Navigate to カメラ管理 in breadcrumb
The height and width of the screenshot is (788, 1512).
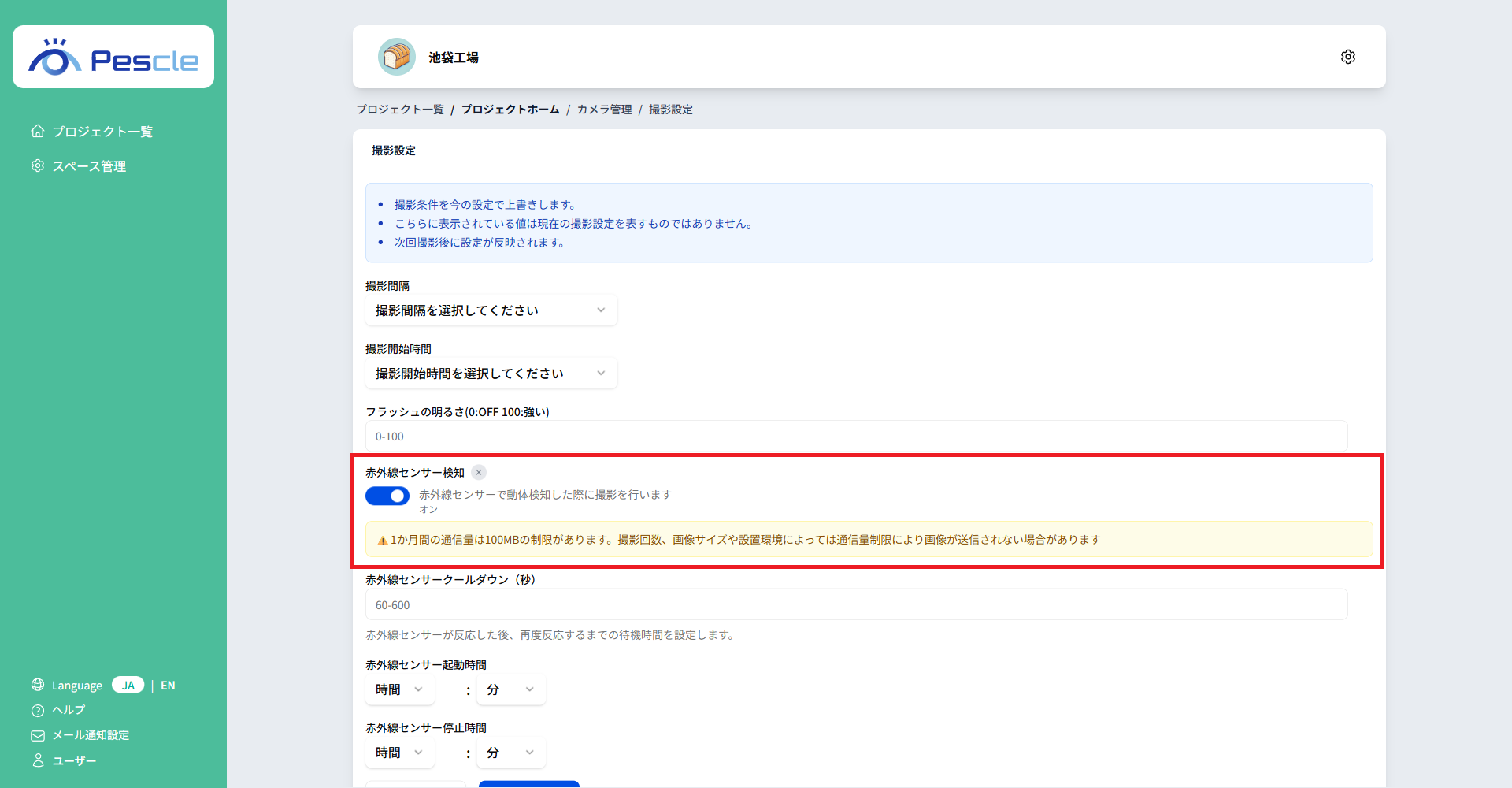click(x=603, y=110)
